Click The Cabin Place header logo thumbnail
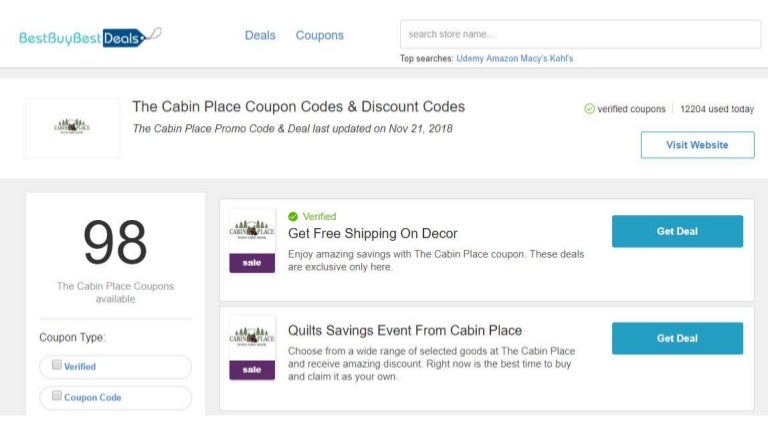Image resolution: width=768 pixels, height=432 pixels. pos(72,127)
